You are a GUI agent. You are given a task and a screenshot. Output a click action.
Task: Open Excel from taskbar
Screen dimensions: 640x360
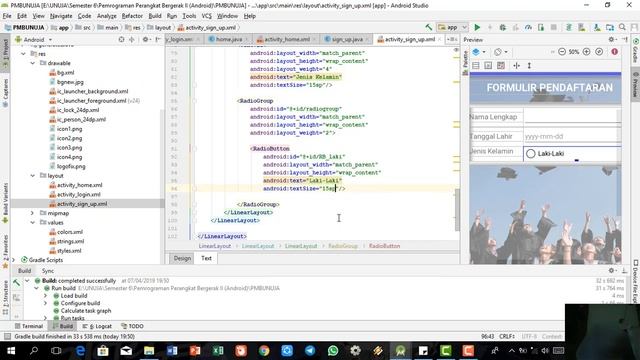218,351
